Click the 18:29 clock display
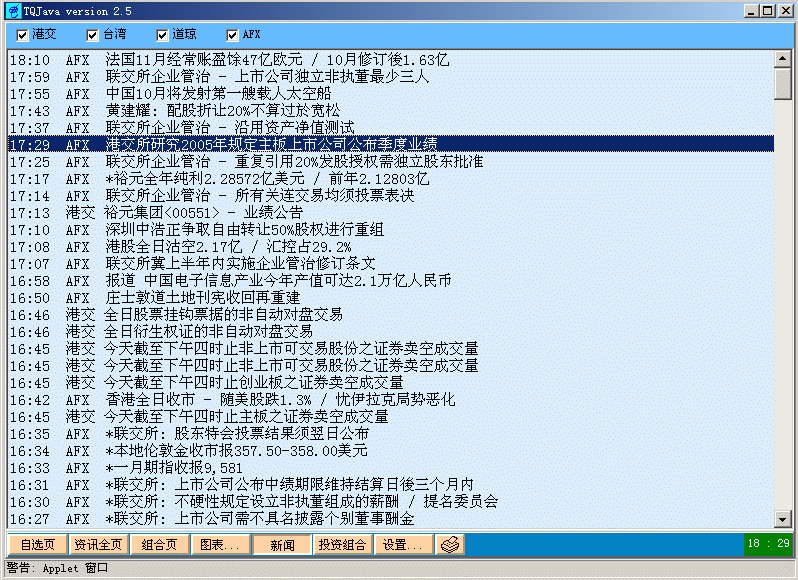 [768, 543]
